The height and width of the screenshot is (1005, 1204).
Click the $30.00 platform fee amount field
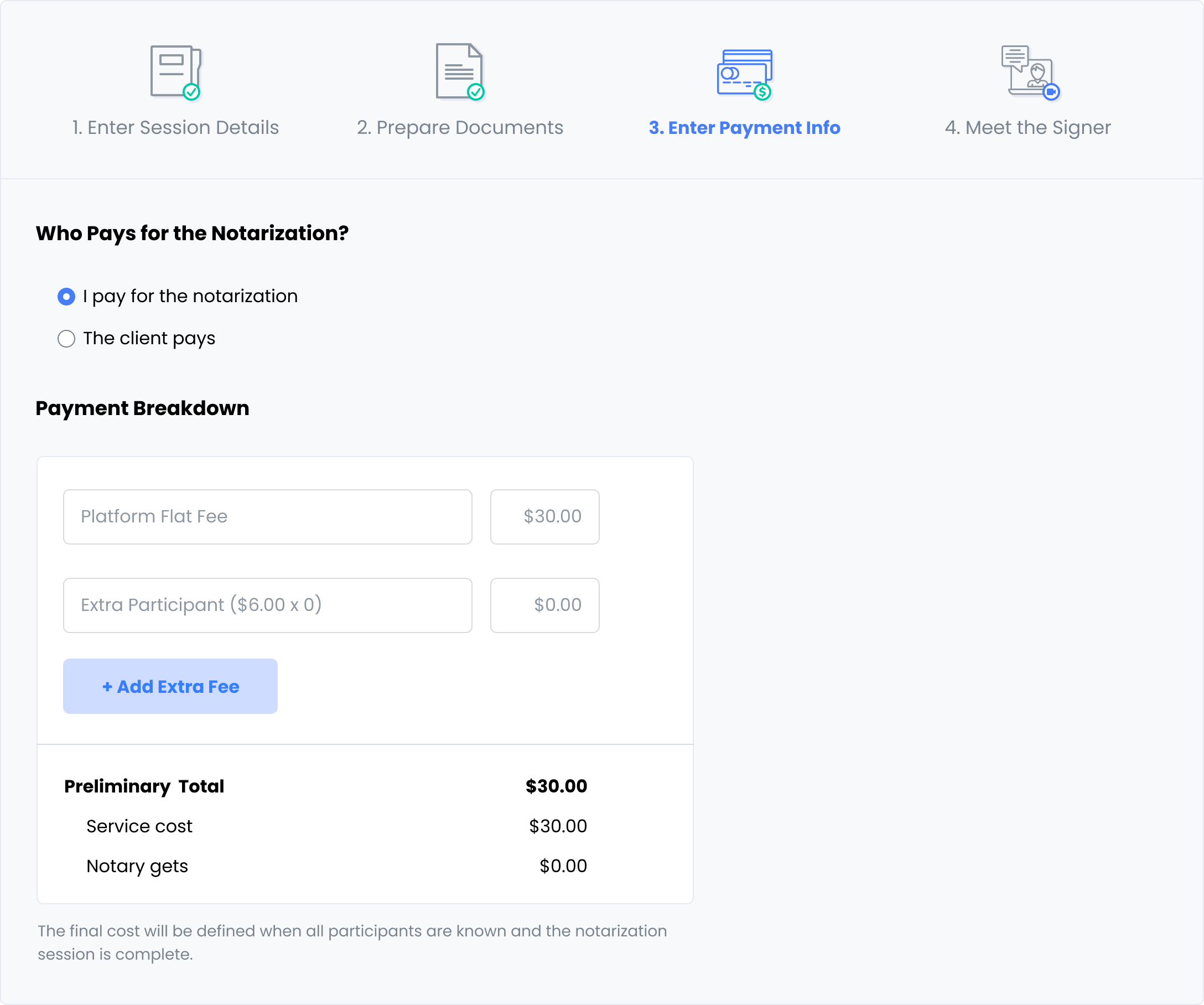point(544,516)
